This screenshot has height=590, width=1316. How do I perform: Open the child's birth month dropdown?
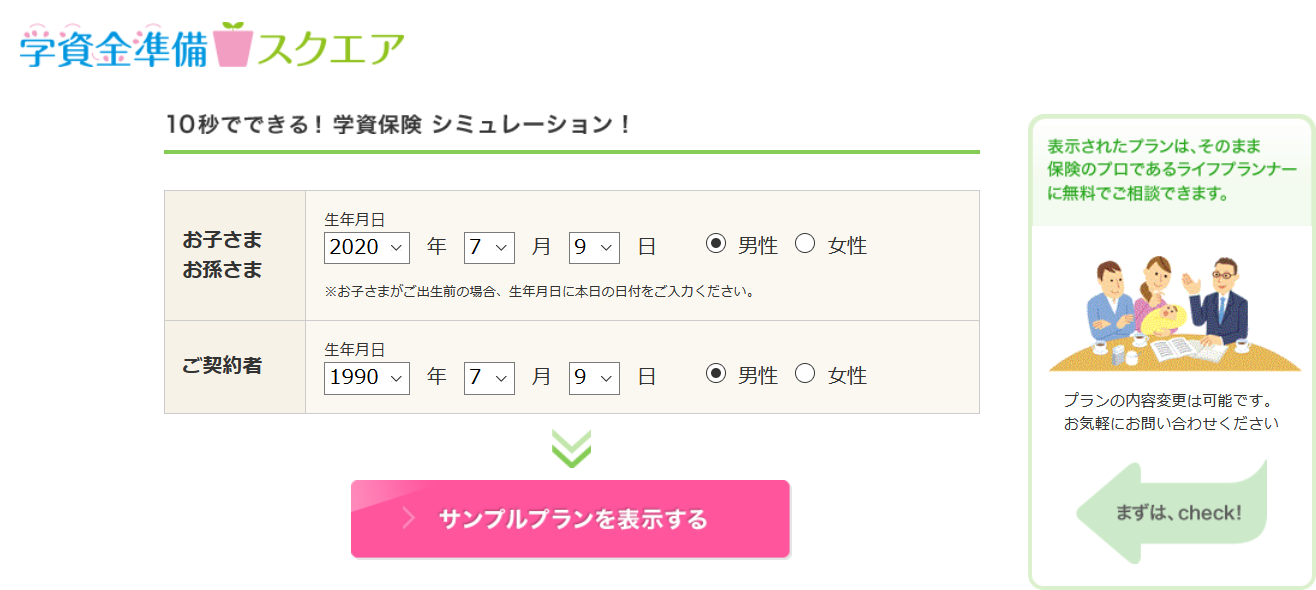point(489,247)
